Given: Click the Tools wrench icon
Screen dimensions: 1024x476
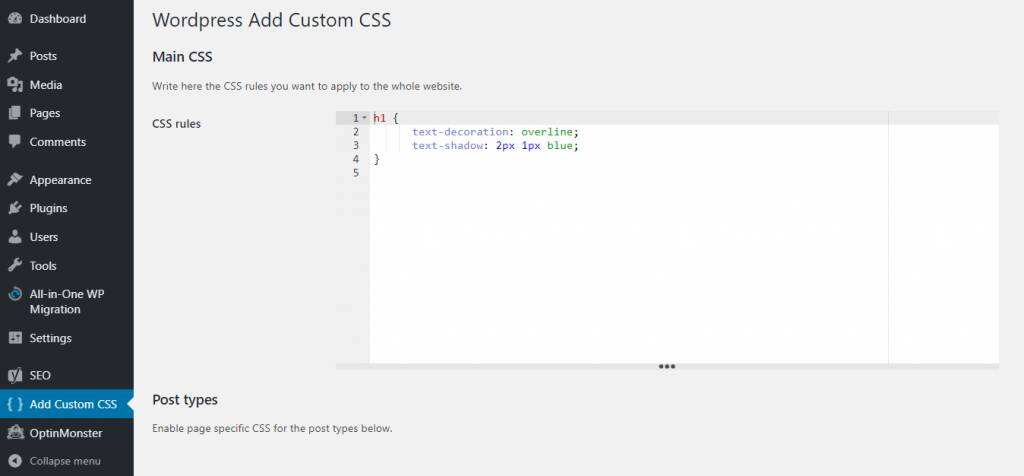Looking at the screenshot, I should click(x=15, y=266).
